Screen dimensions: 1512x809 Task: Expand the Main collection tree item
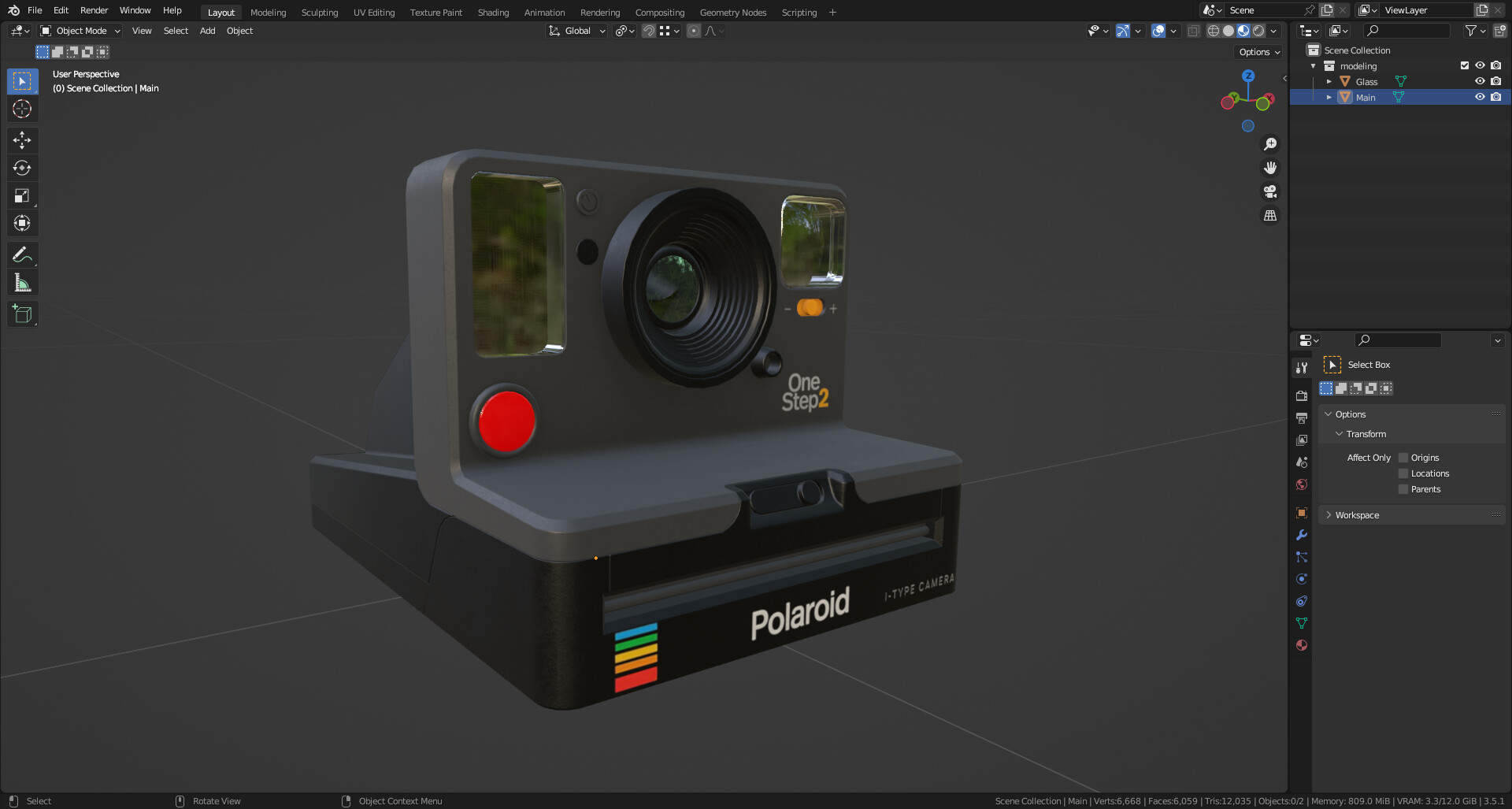[1329, 97]
